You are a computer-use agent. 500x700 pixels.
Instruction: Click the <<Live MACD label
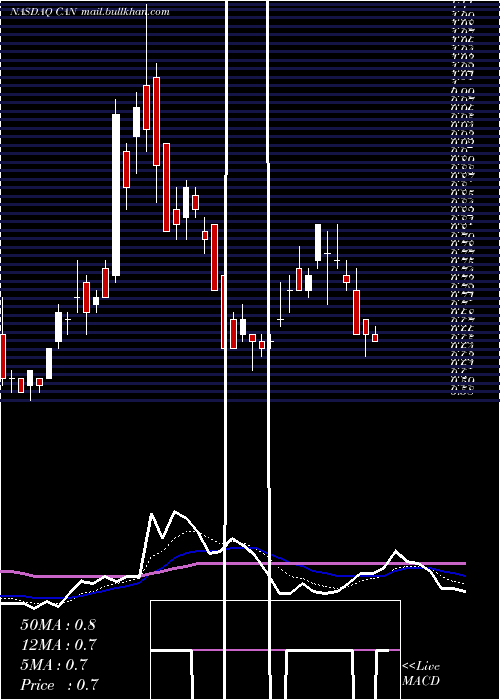point(421,674)
